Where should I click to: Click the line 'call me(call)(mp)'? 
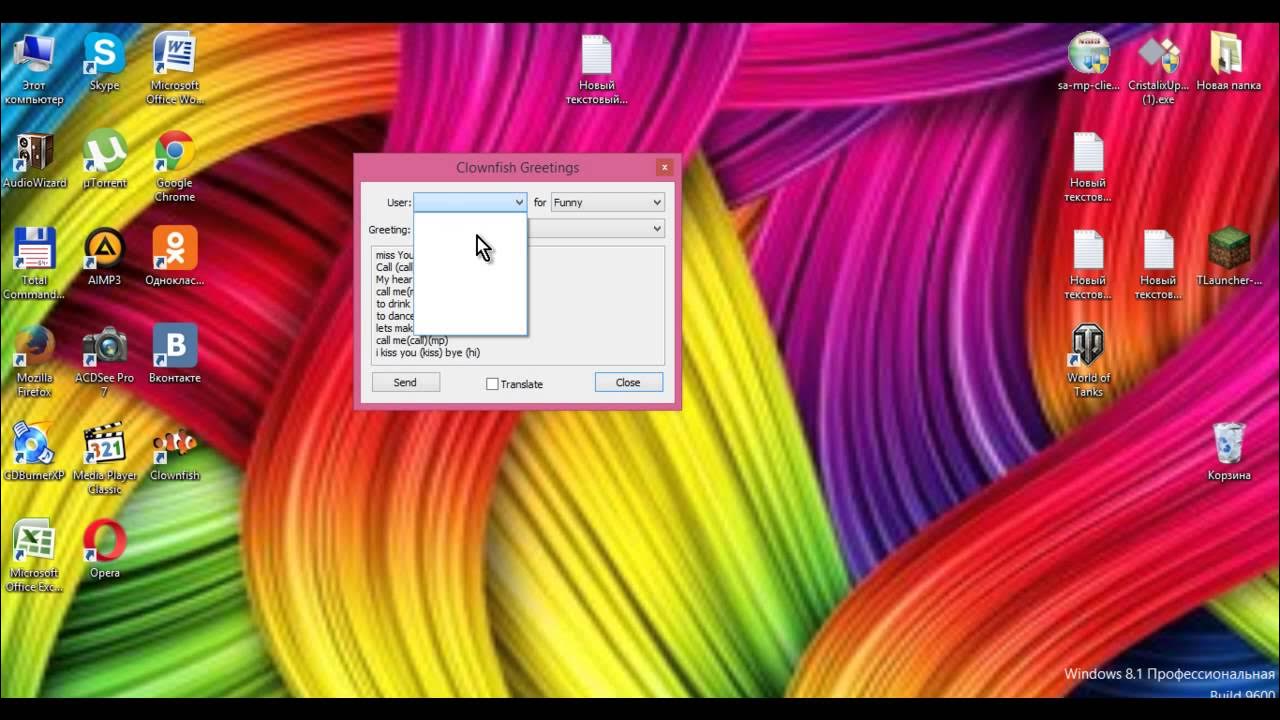[412, 341]
